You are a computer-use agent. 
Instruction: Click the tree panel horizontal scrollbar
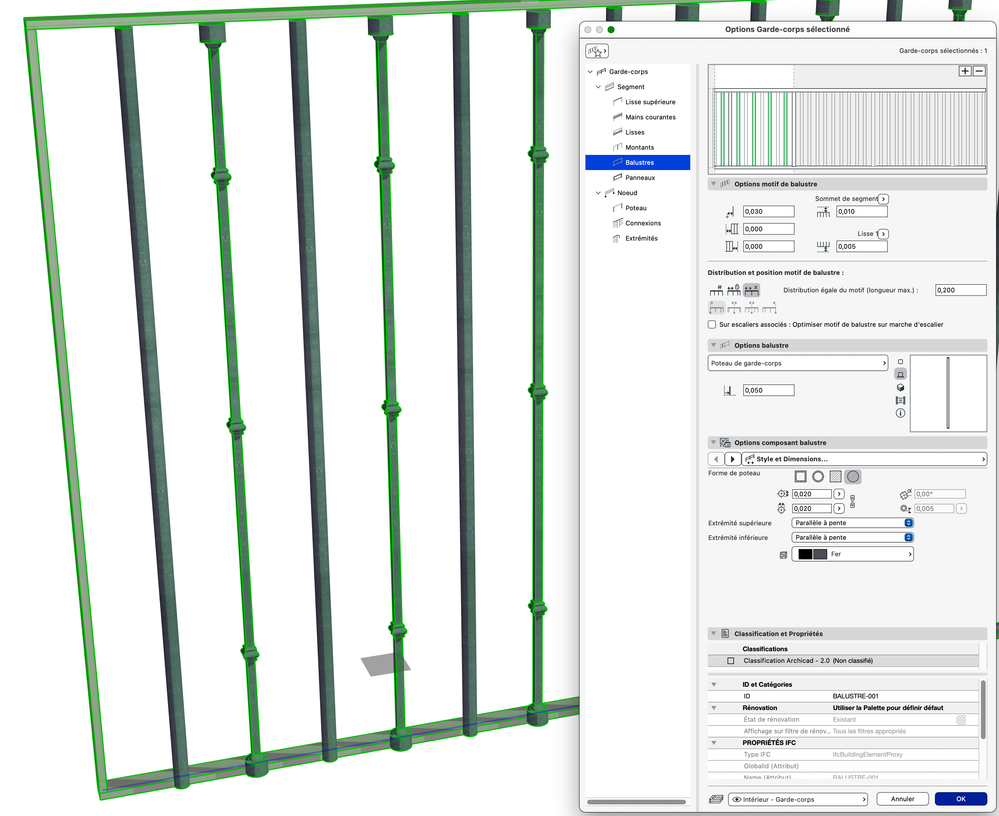pos(636,802)
